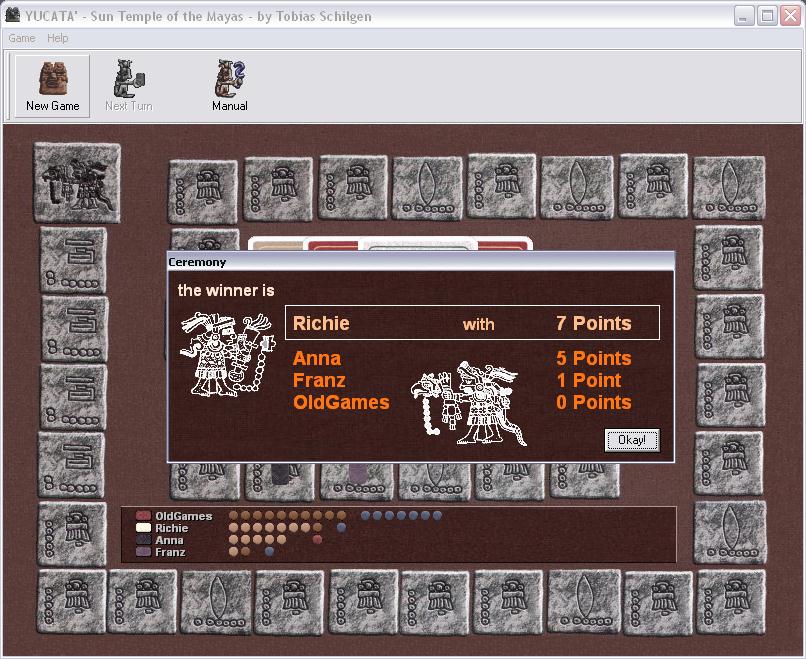Minimize the YUCATA' window
The image size is (806, 659).
743,15
